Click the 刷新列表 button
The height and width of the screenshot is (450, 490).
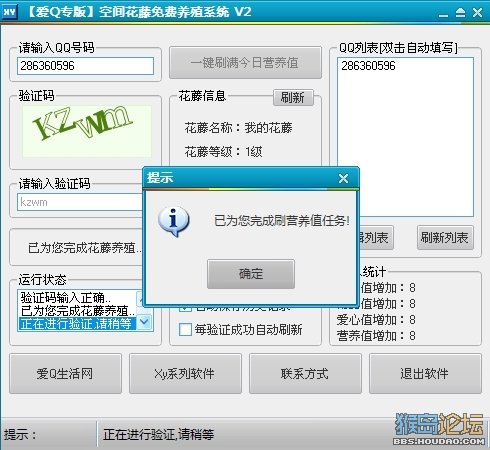point(445,238)
